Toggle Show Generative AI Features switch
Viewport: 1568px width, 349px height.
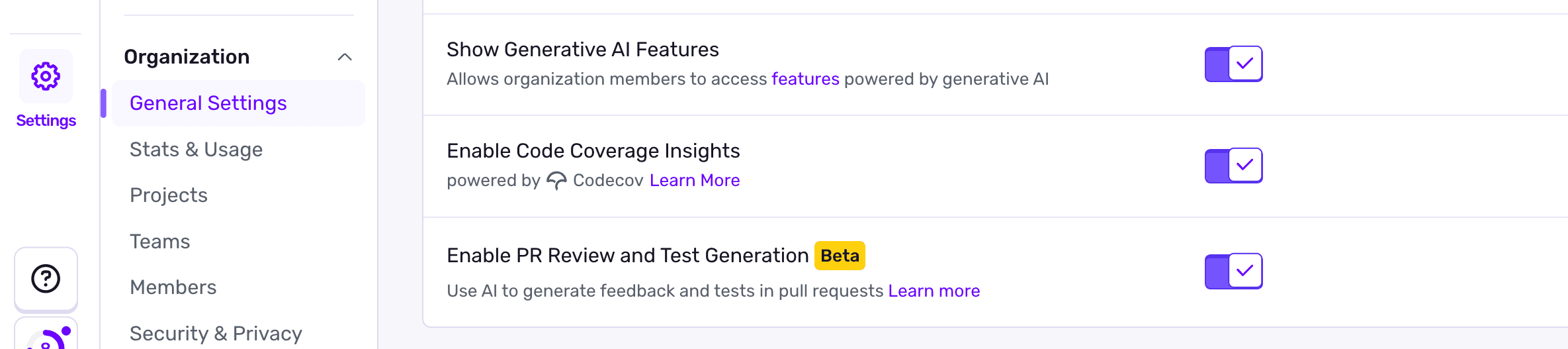(1233, 64)
